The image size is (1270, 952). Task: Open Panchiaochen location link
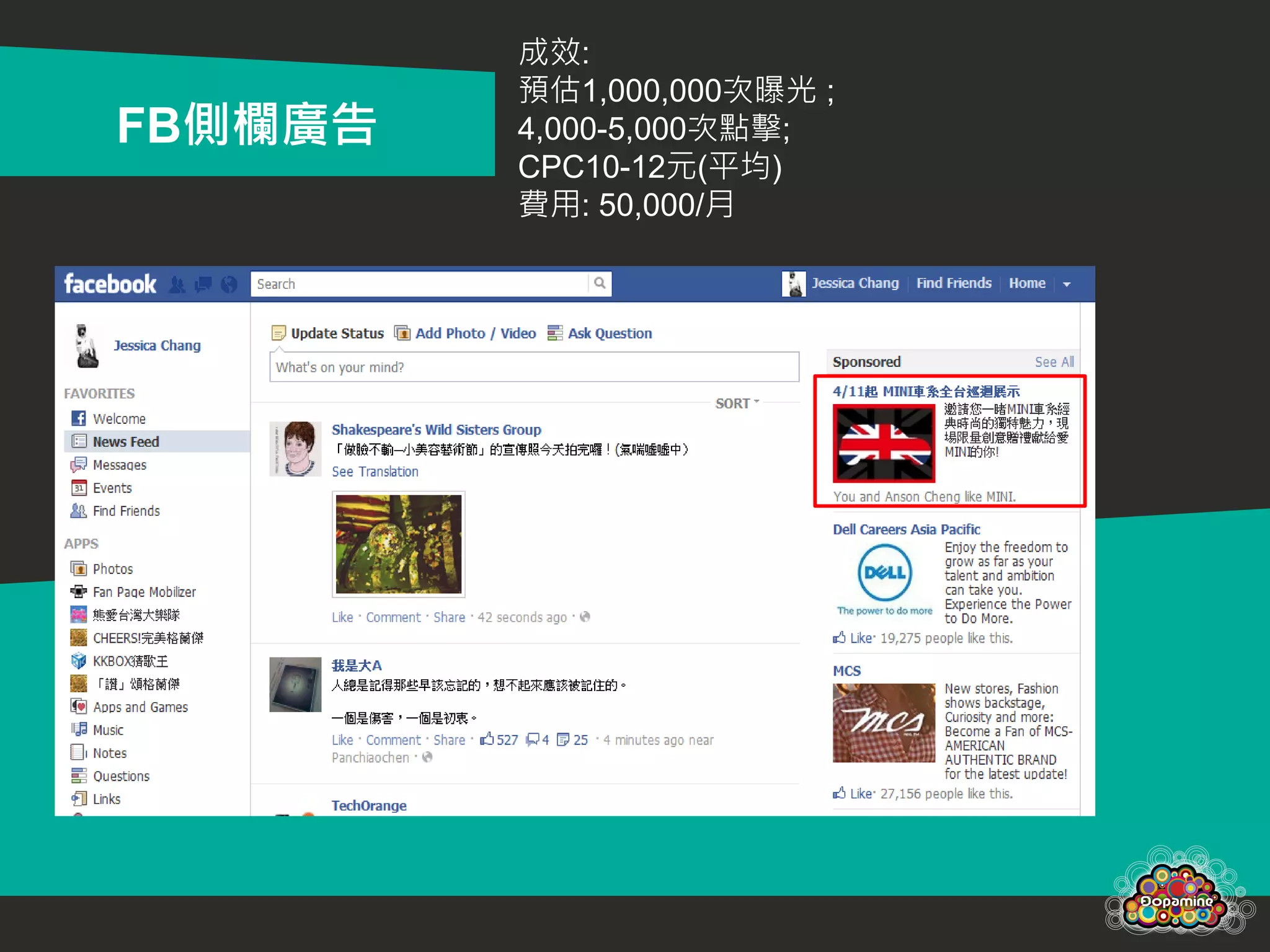pos(370,757)
